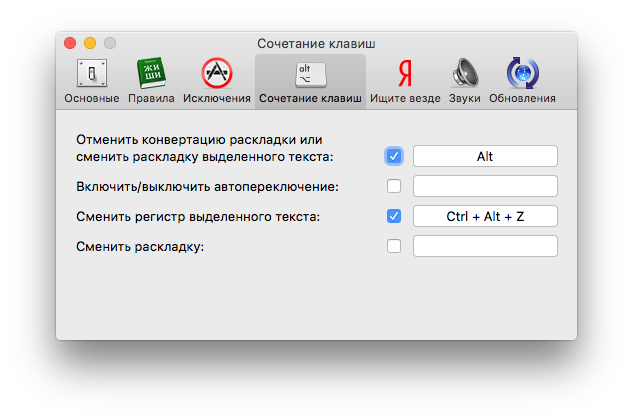Click the Сменить регистр выделенного текста: label
633x420 pixels.
click(198, 216)
